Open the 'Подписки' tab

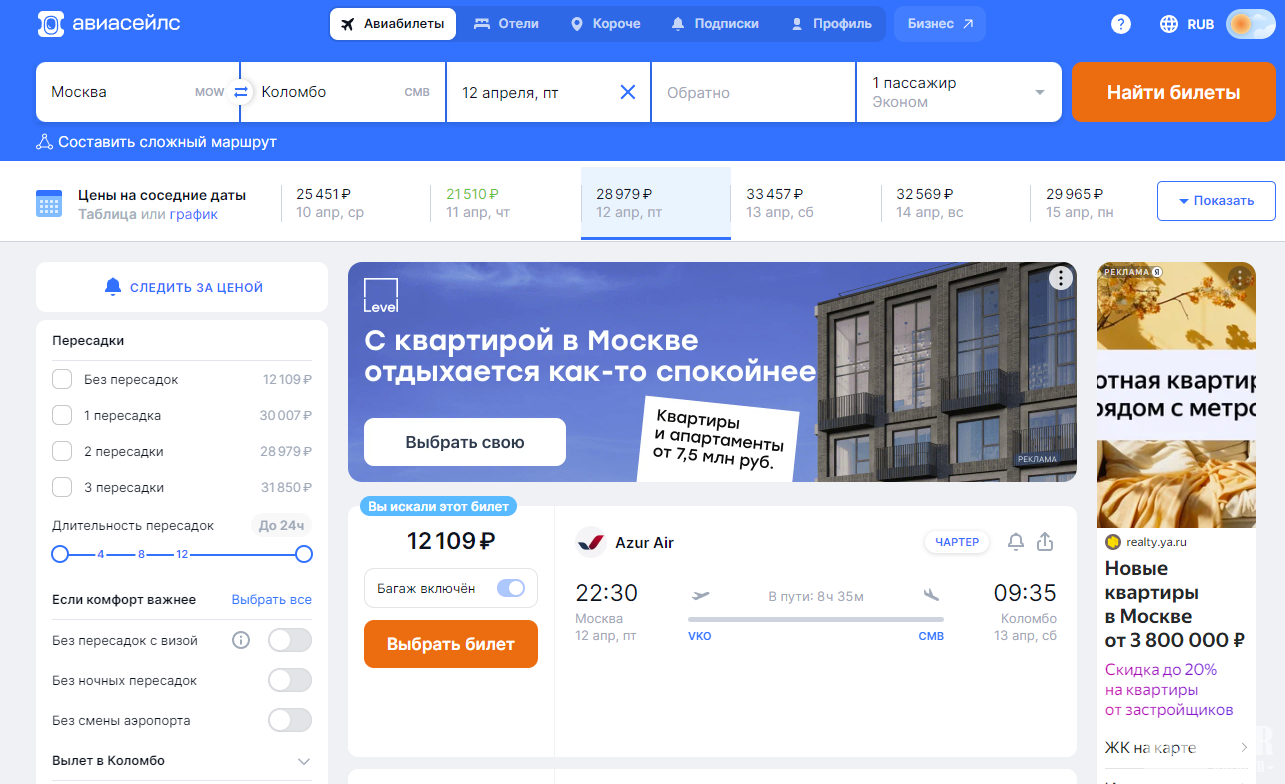[x=715, y=24]
